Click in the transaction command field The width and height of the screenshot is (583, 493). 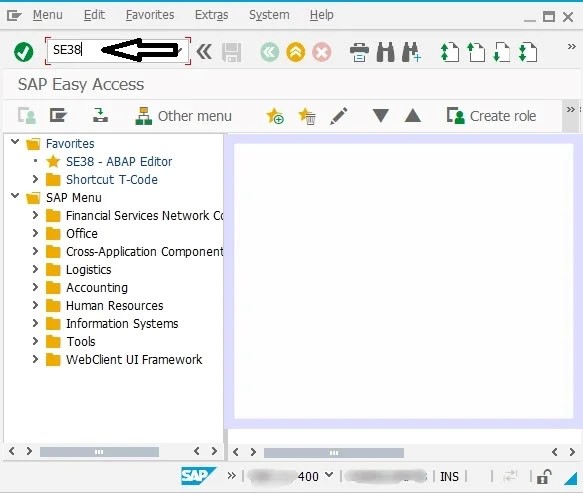pyautogui.click(x=117, y=50)
